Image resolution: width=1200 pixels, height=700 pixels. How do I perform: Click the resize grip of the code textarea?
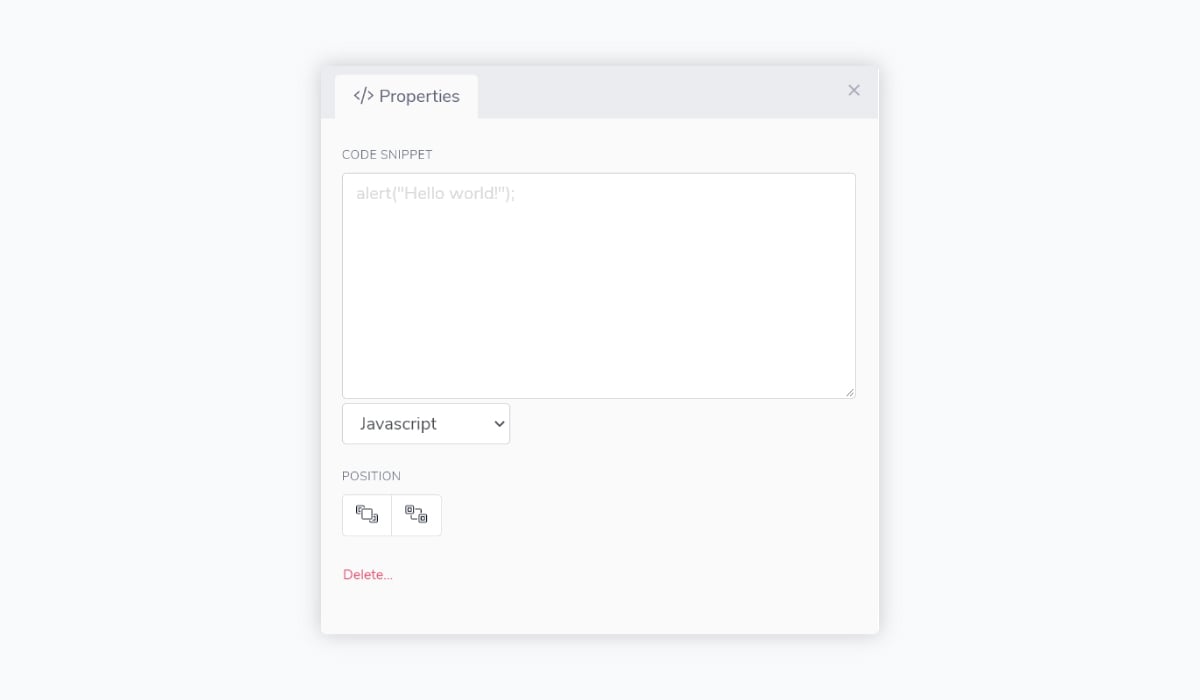849,392
